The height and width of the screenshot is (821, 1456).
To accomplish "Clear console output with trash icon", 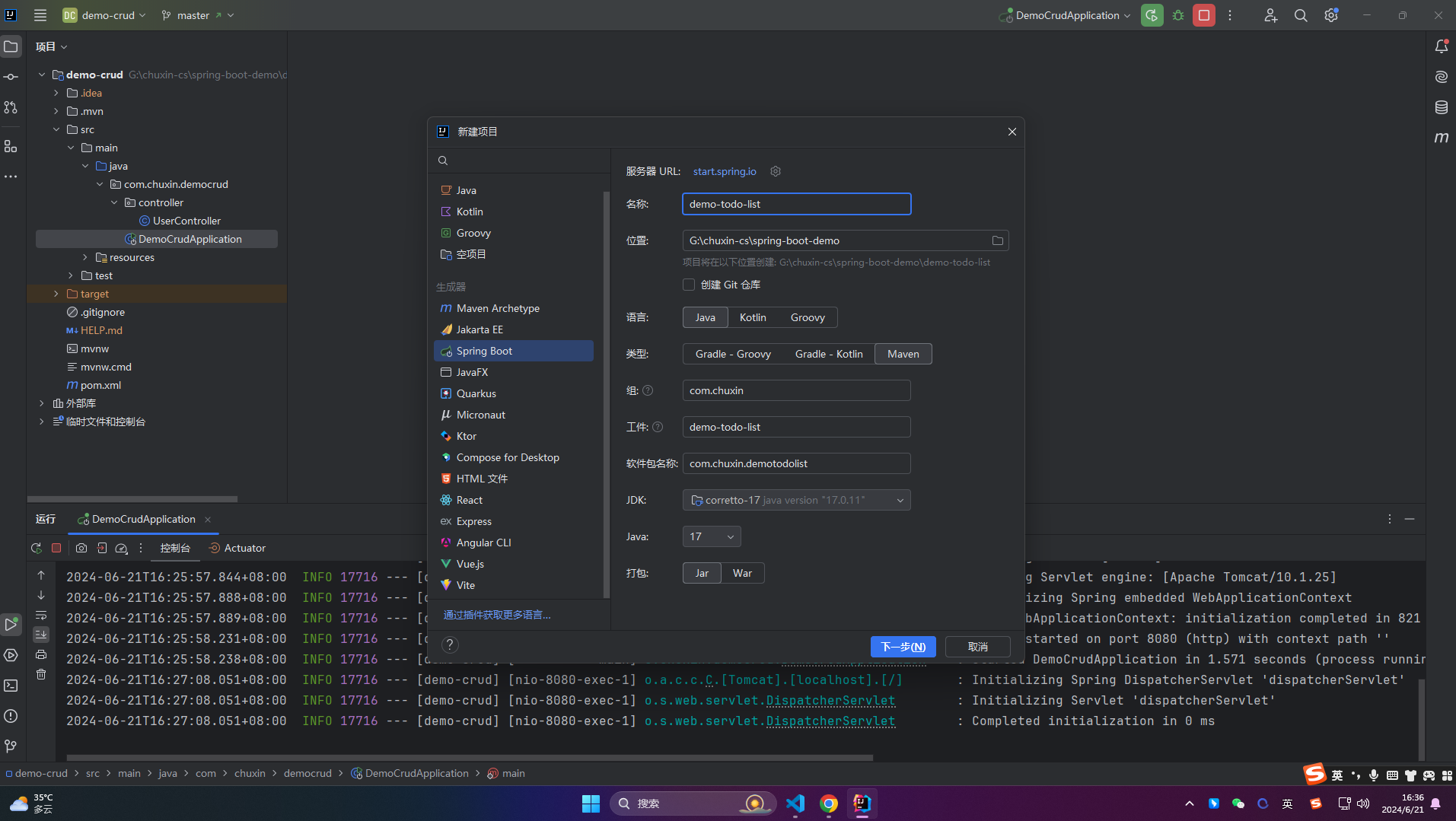I will pyautogui.click(x=41, y=674).
